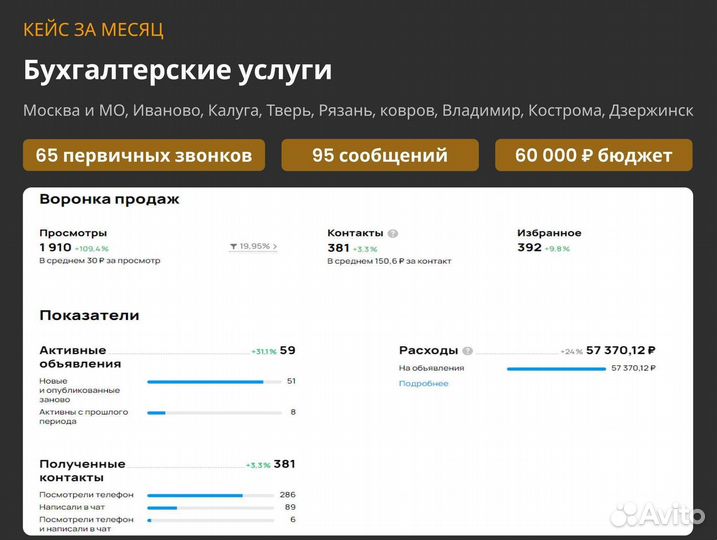Click the Новые и опубликованные заново progress bar

(x=214, y=382)
